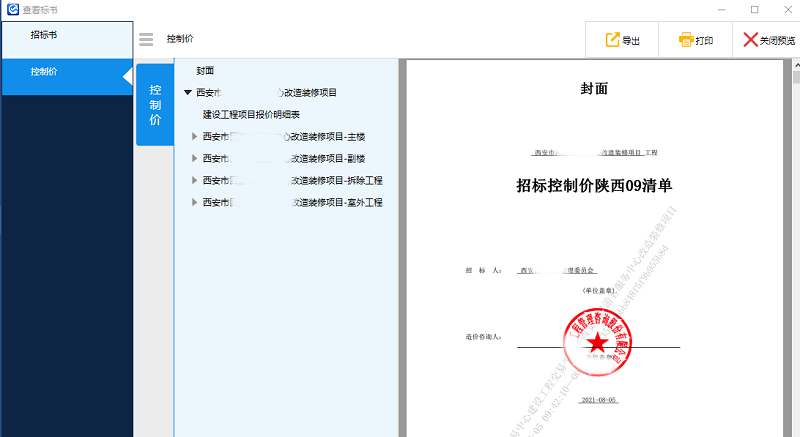800x437 pixels.
Task: Click the 封面 heading in preview page
Action: 594,89
